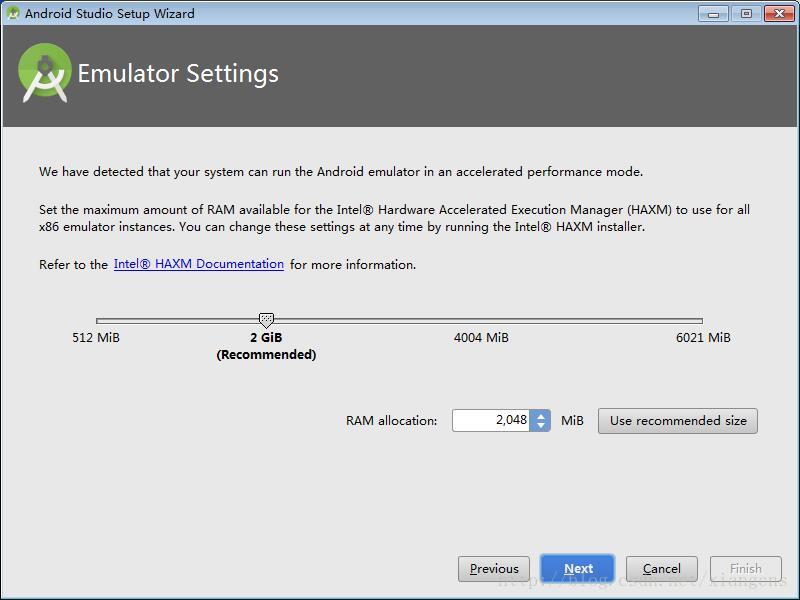Click Use recommended size button
The image size is (800, 600).
point(678,421)
